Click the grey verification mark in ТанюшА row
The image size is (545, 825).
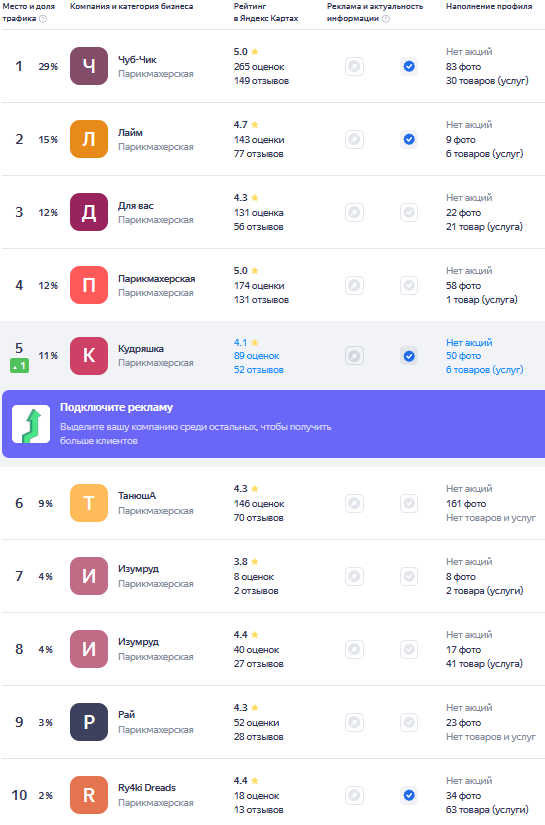point(409,504)
